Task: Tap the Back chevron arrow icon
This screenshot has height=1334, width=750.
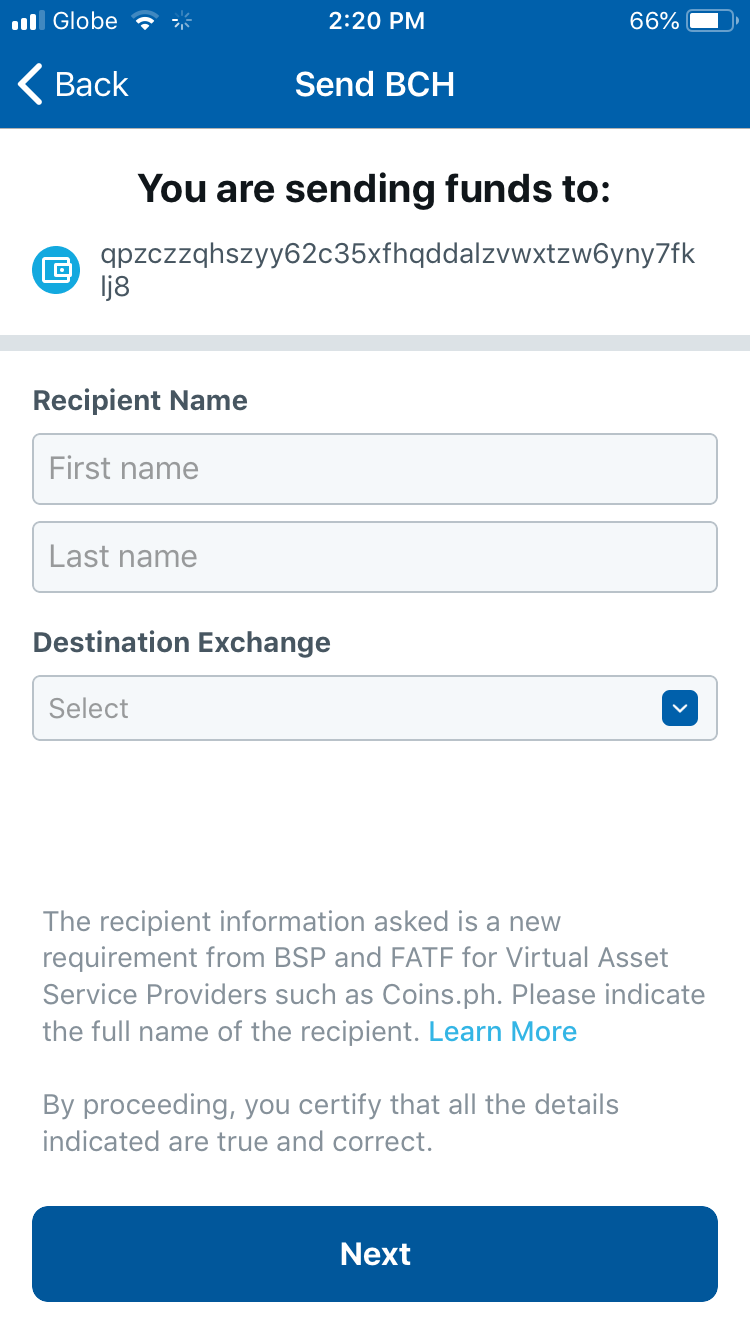Action: [31, 85]
